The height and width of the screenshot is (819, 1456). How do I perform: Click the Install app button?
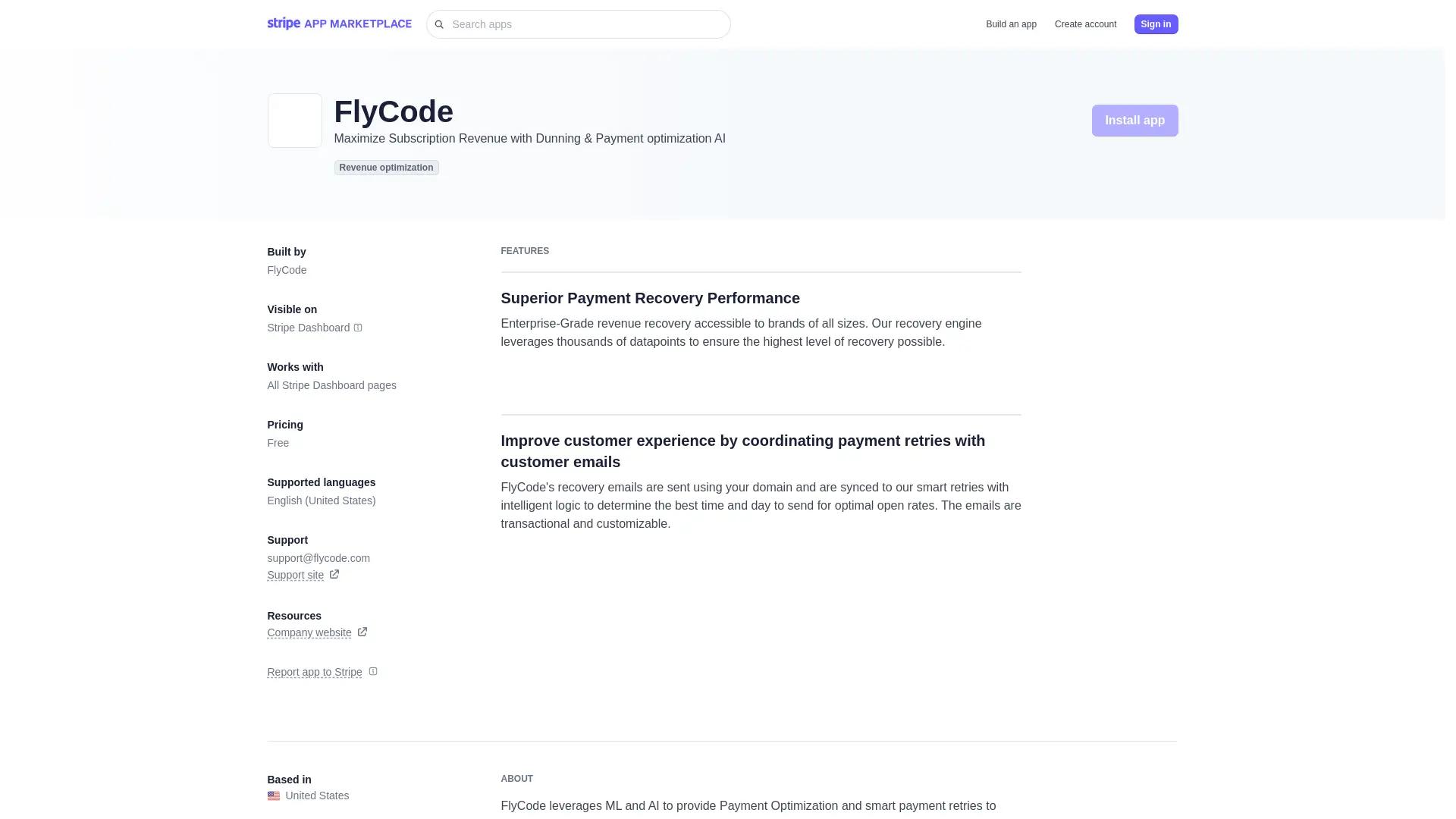click(1134, 120)
